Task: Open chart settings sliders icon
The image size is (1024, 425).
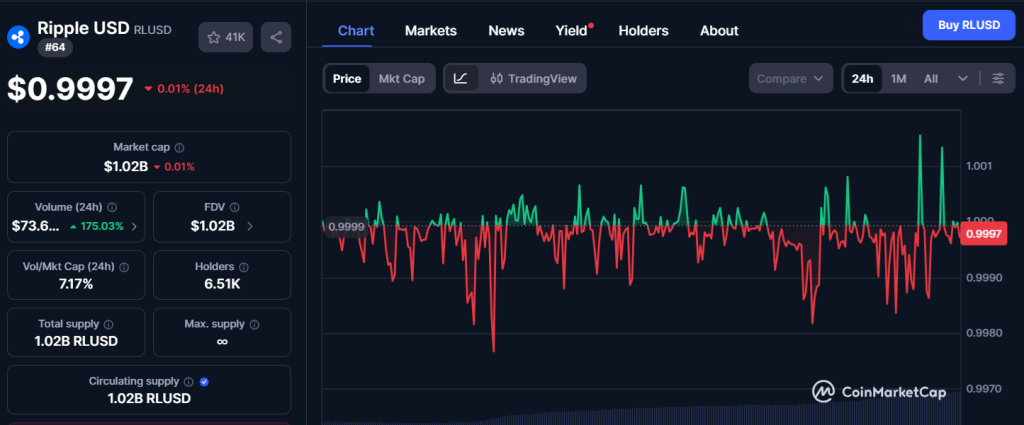Action: 998,78
